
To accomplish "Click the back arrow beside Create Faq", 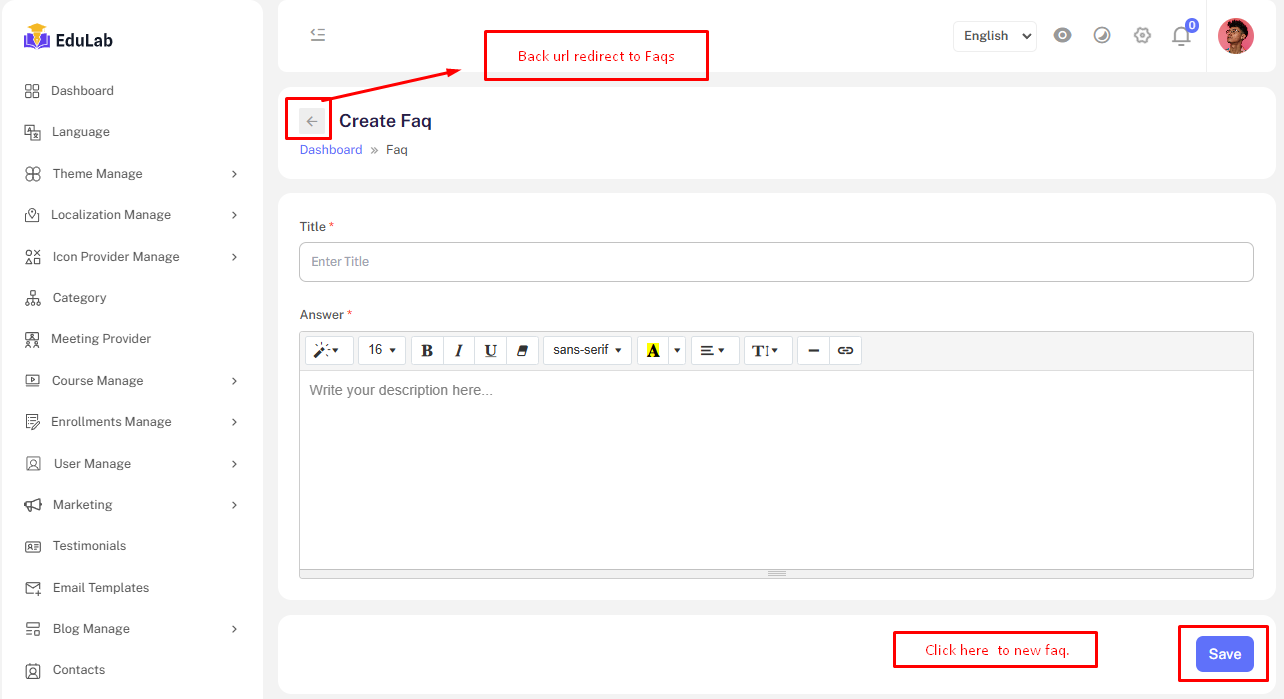I will point(311,121).
